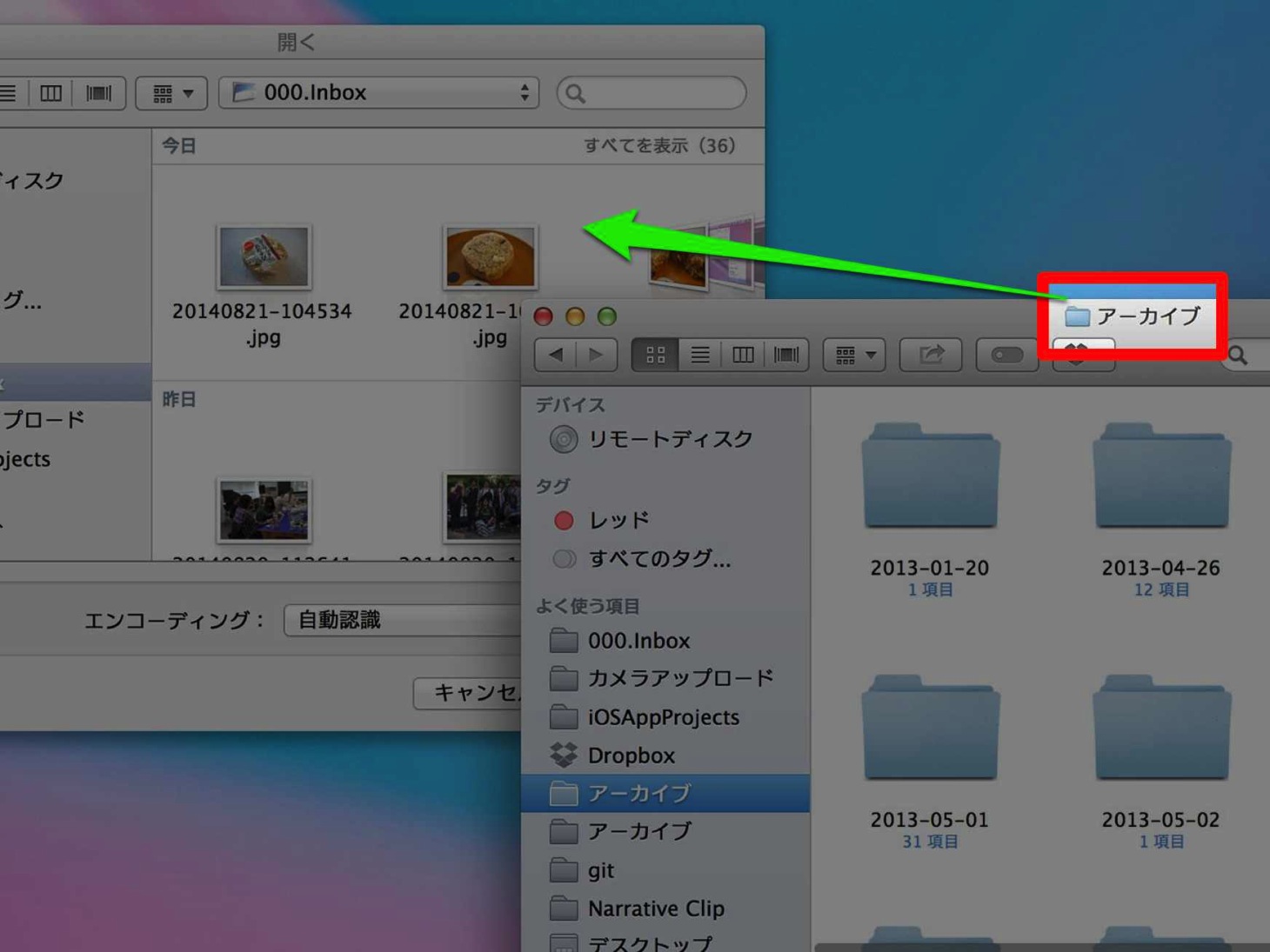Select the レッド tag in sidebar
The width and height of the screenshot is (1270, 952).
point(665,520)
